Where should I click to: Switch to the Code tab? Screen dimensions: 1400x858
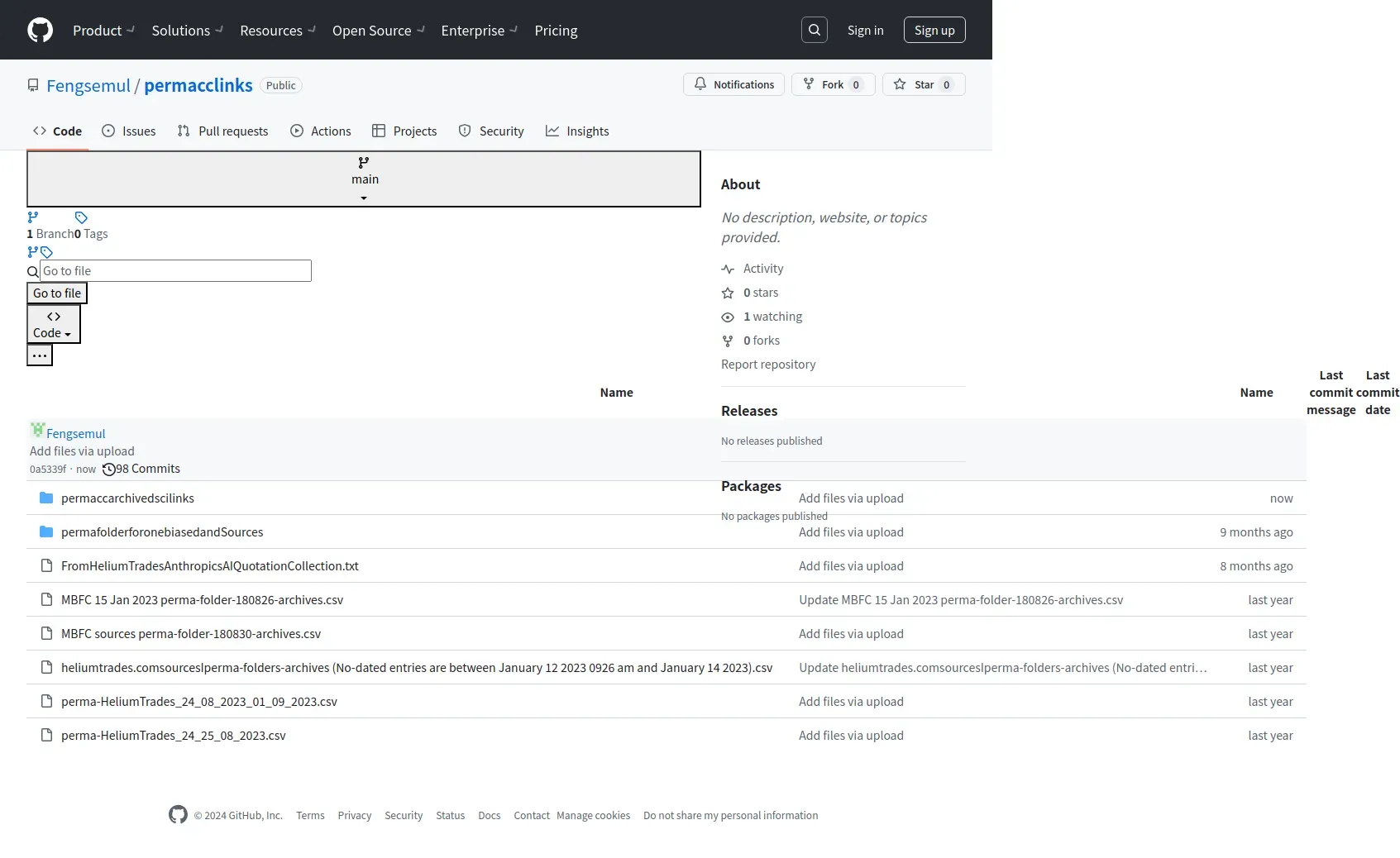click(58, 131)
